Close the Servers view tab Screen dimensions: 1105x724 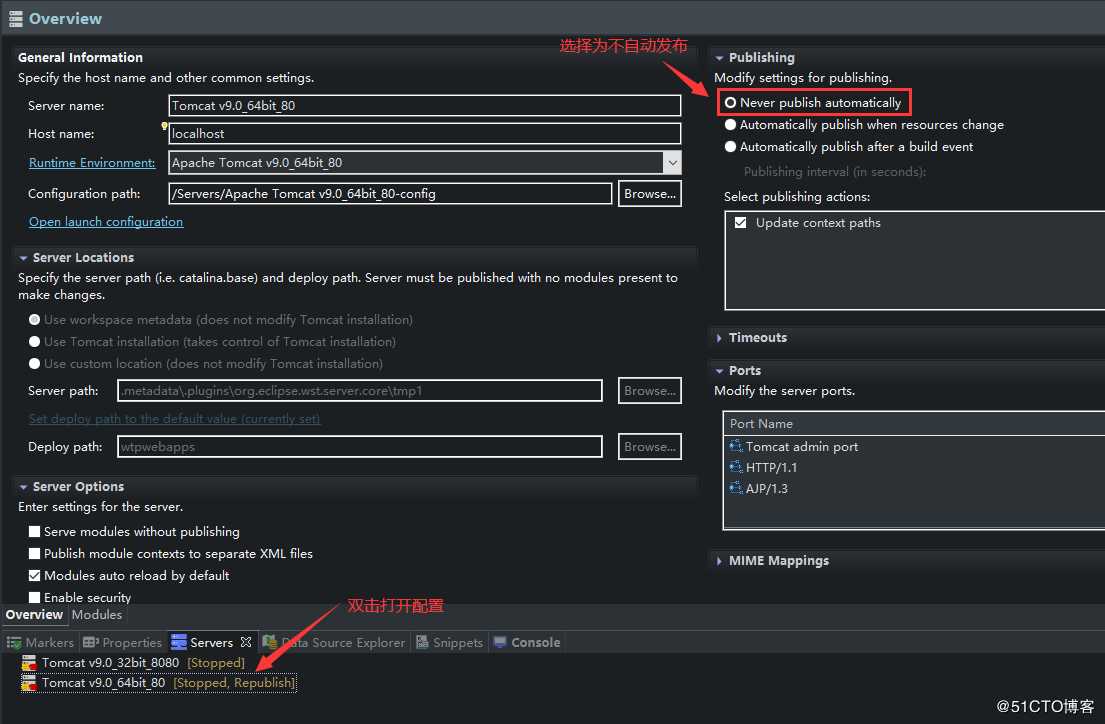pyautogui.click(x=245, y=642)
